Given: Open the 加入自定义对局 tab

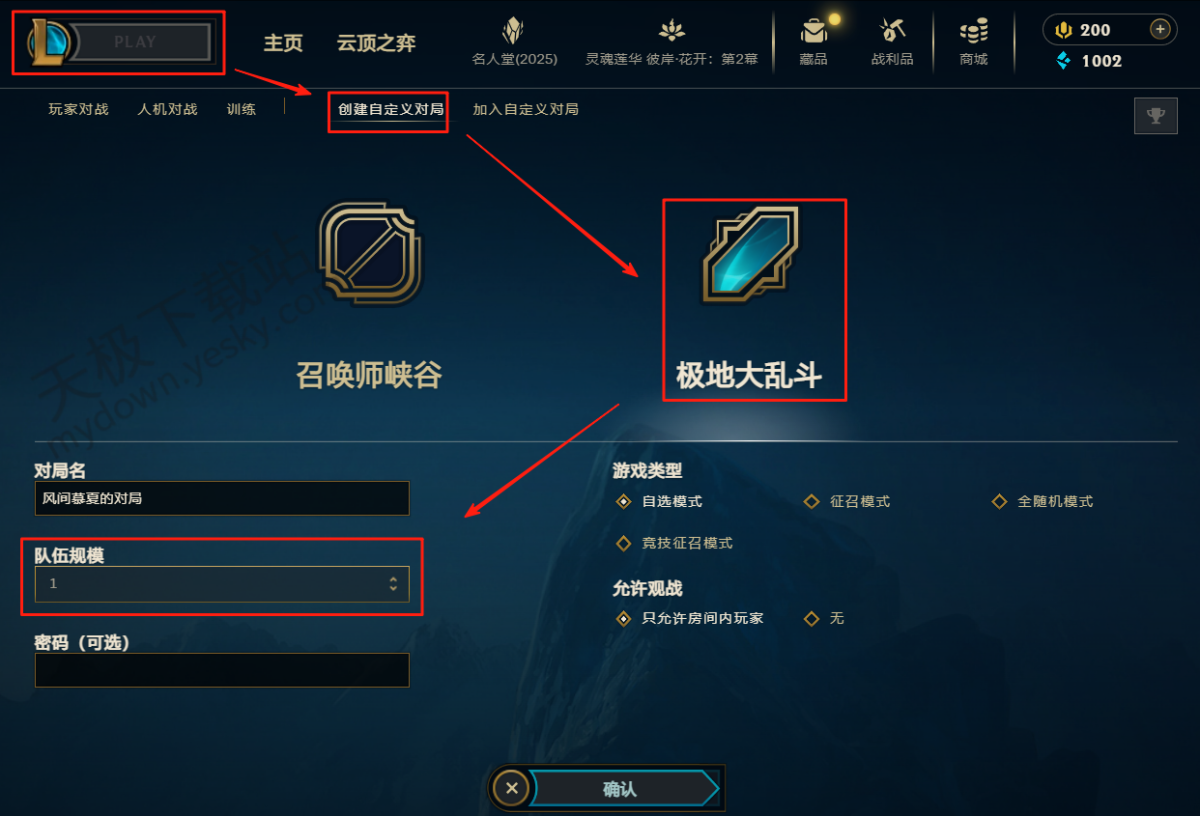Looking at the screenshot, I should coord(526,109).
